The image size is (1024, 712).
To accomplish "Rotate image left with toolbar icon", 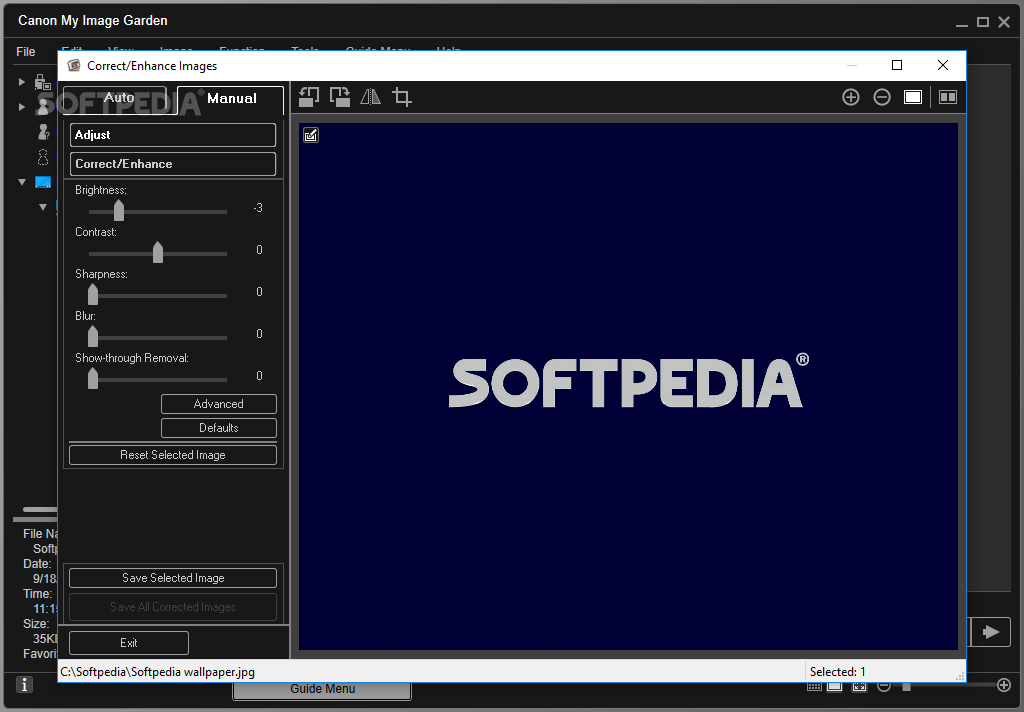I will (x=309, y=97).
